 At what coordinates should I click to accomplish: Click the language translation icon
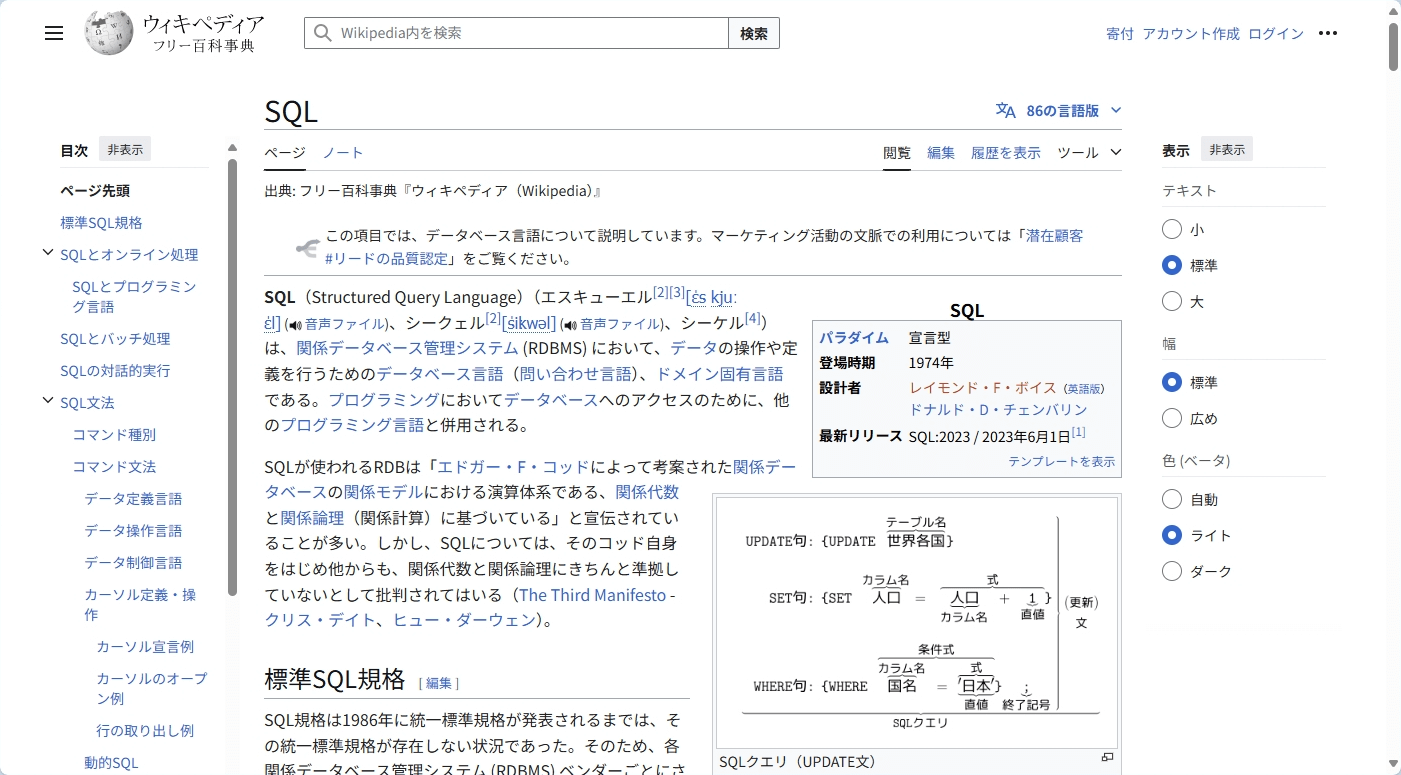point(1005,111)
